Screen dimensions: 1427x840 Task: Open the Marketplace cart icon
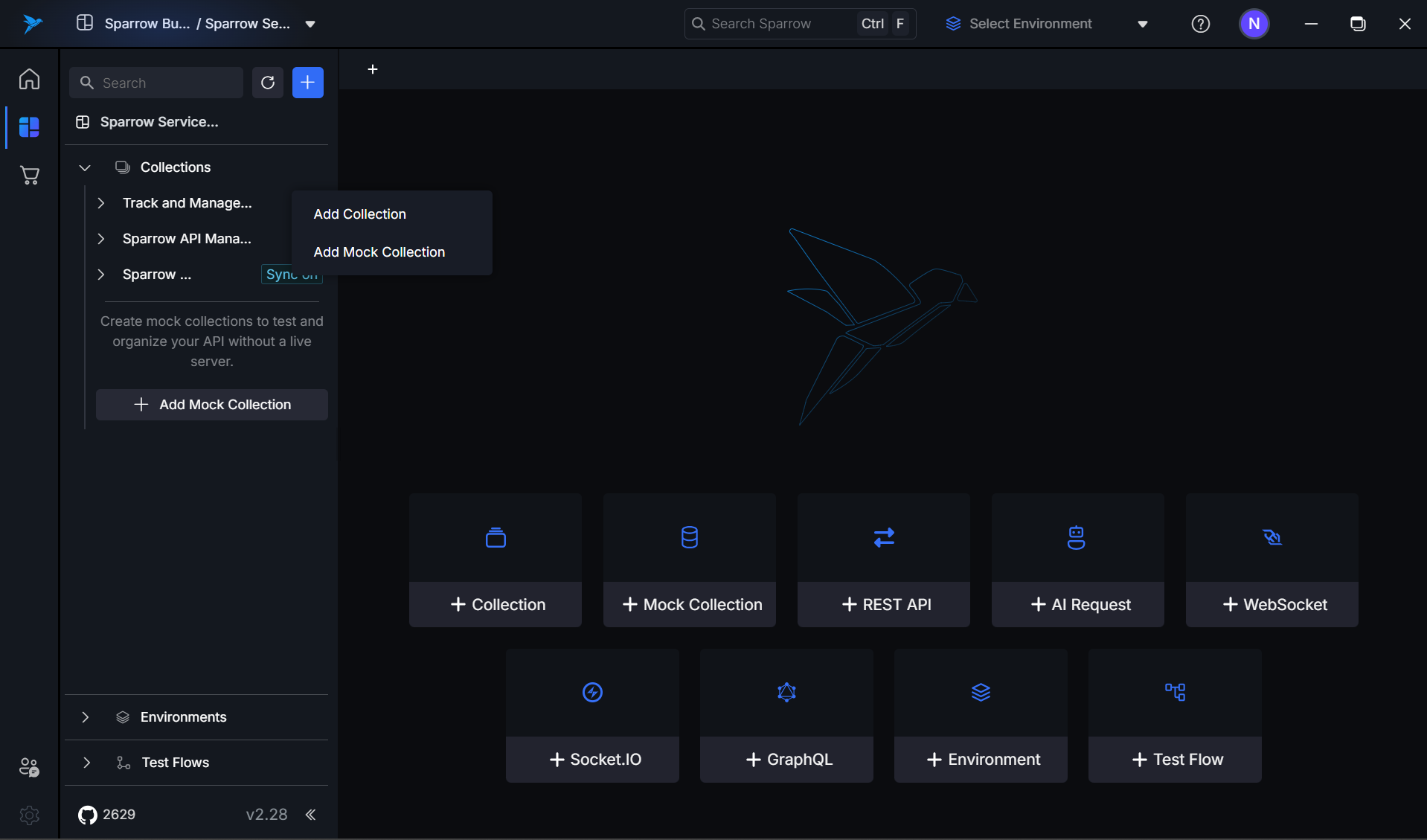tap(29, 176)
